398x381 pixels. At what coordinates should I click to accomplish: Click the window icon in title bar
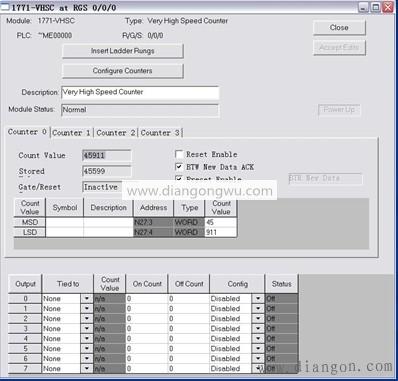coord(5,7)
